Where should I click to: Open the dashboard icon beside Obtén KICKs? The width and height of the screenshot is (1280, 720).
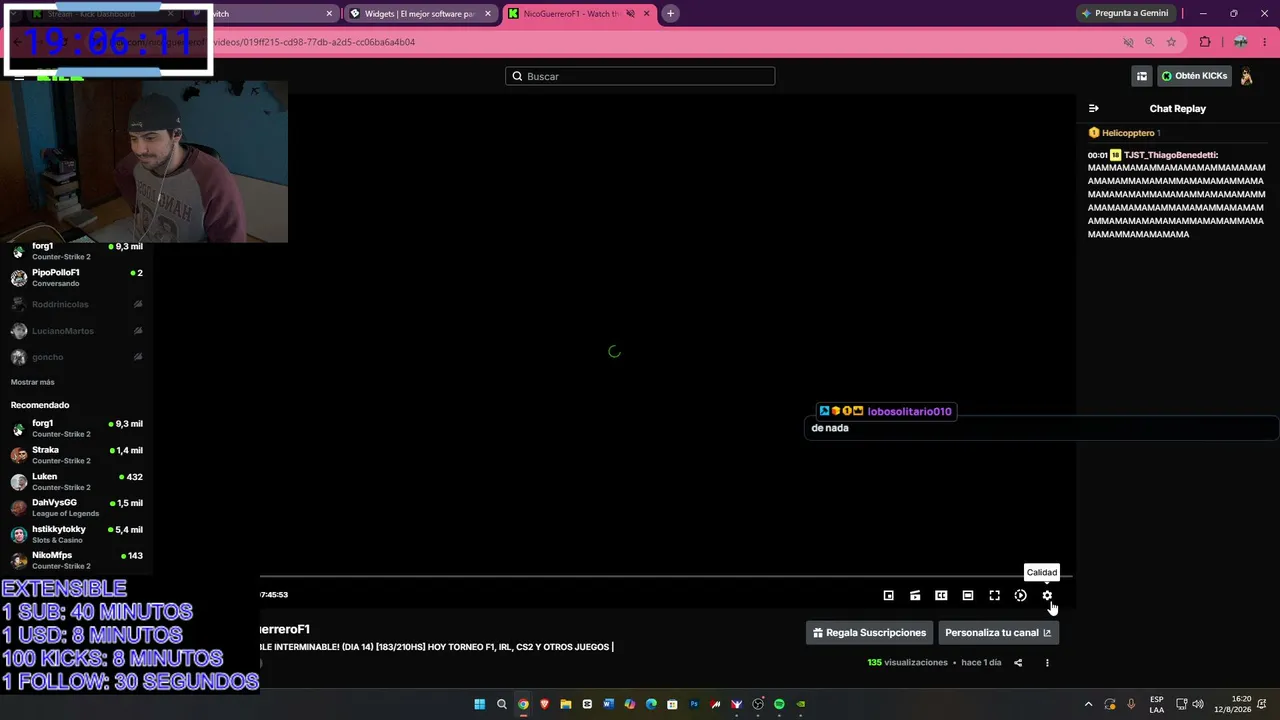pyautogui.click(x=1142, y=76)
